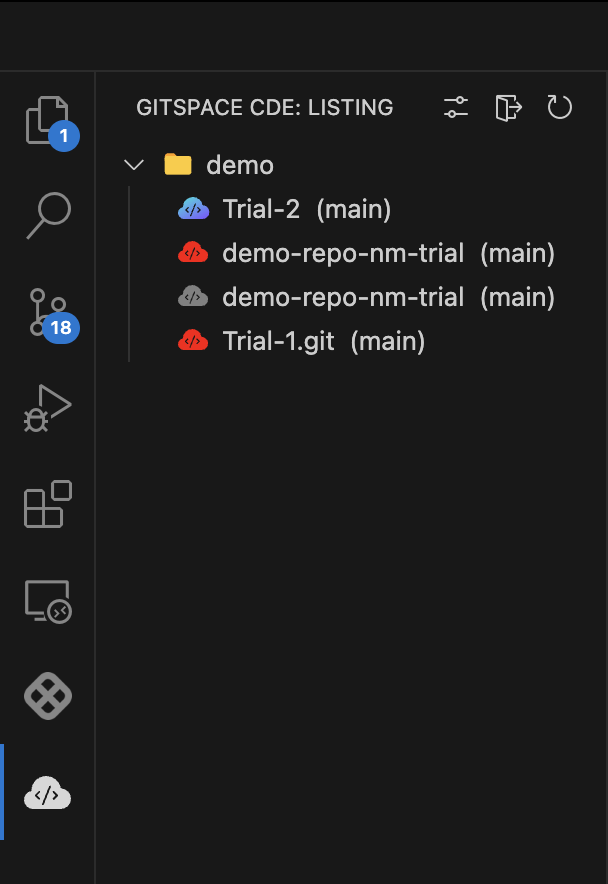Refresh the Gitspace listing

tap(560, 108)
